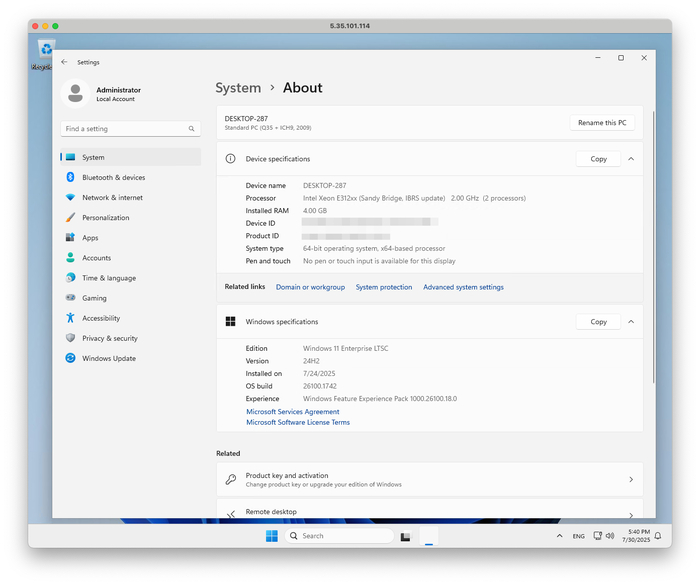This screenshot has width=700, height=585.
Task: Open the Microsoft Services Agreement link
Action: coord(292,411)
